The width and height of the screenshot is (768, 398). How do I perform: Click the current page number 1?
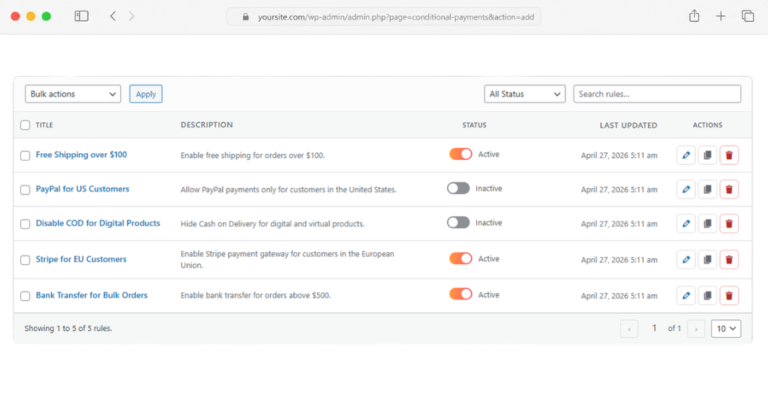654,328
